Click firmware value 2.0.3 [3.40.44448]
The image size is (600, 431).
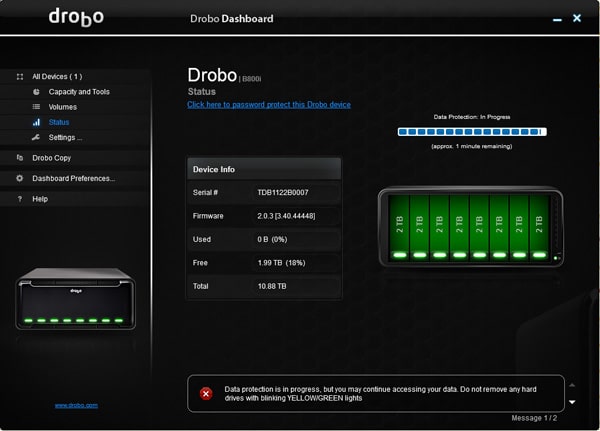click(x=286, y=216)
